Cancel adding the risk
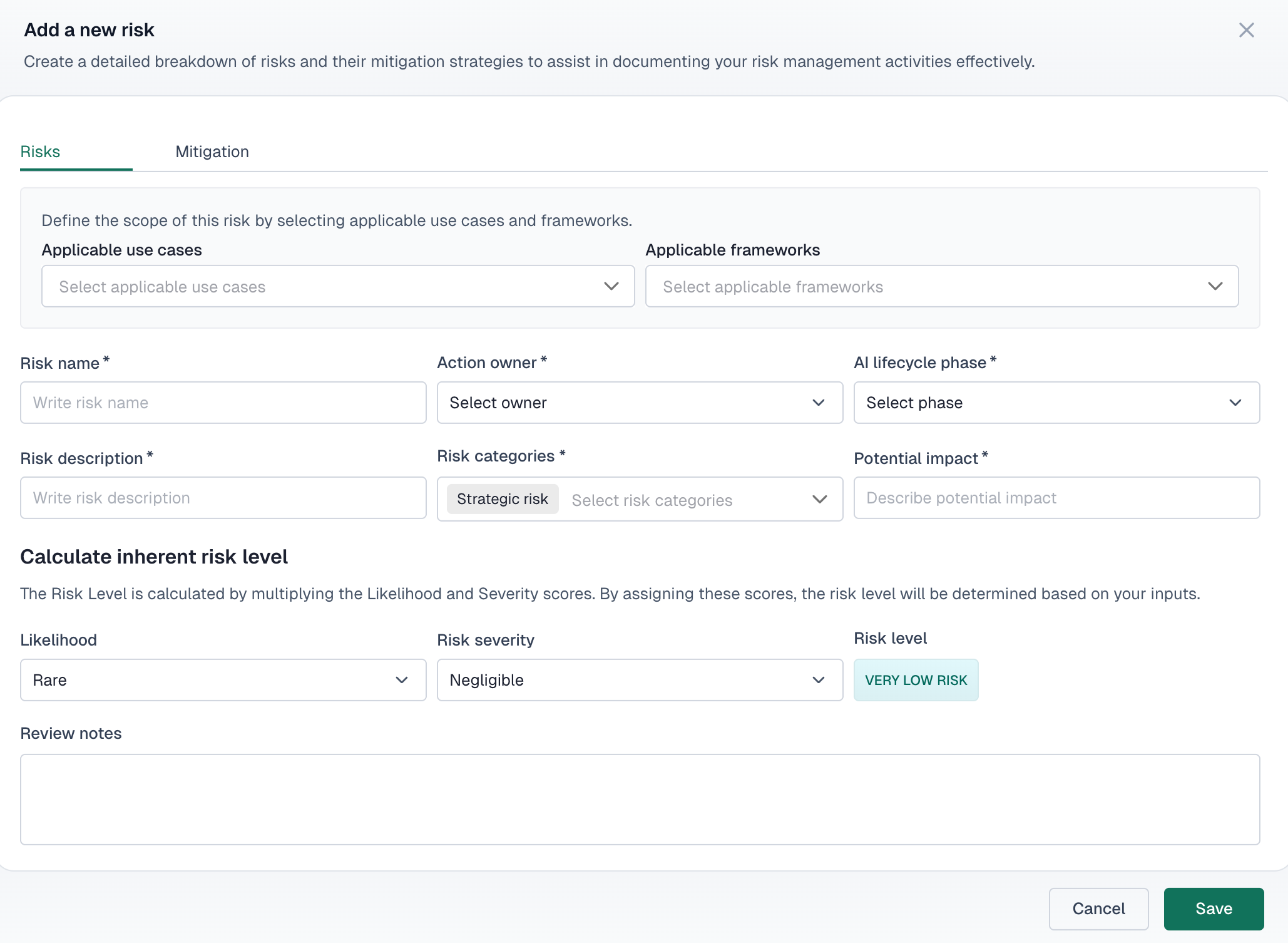Screen dimensions: 1288x943 click(x=1098, y=909)
